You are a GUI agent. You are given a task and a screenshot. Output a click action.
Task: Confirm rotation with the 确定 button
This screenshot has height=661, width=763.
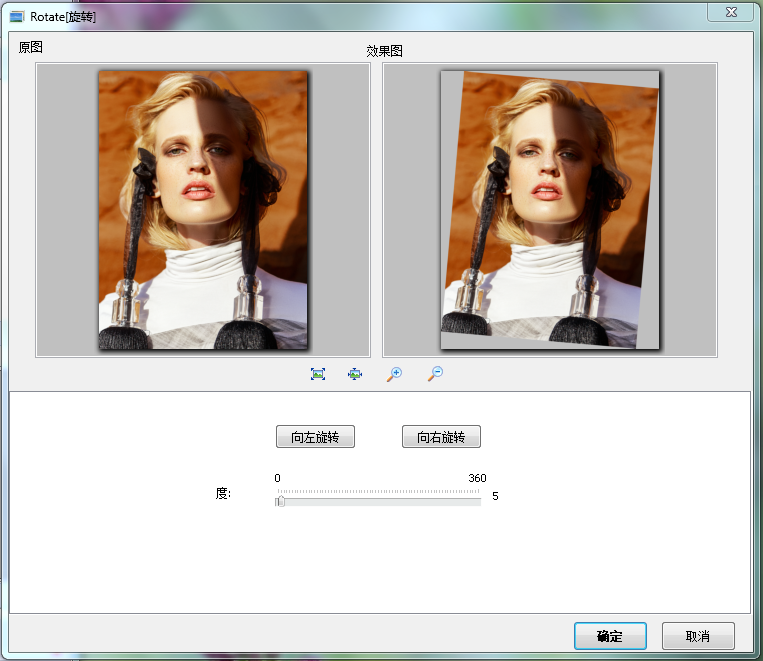(610, 636)
